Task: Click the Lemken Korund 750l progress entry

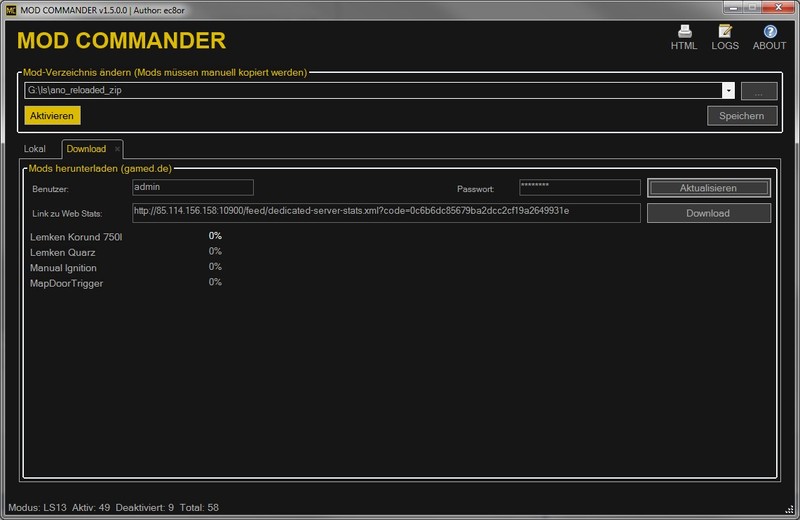Action: 76,236
